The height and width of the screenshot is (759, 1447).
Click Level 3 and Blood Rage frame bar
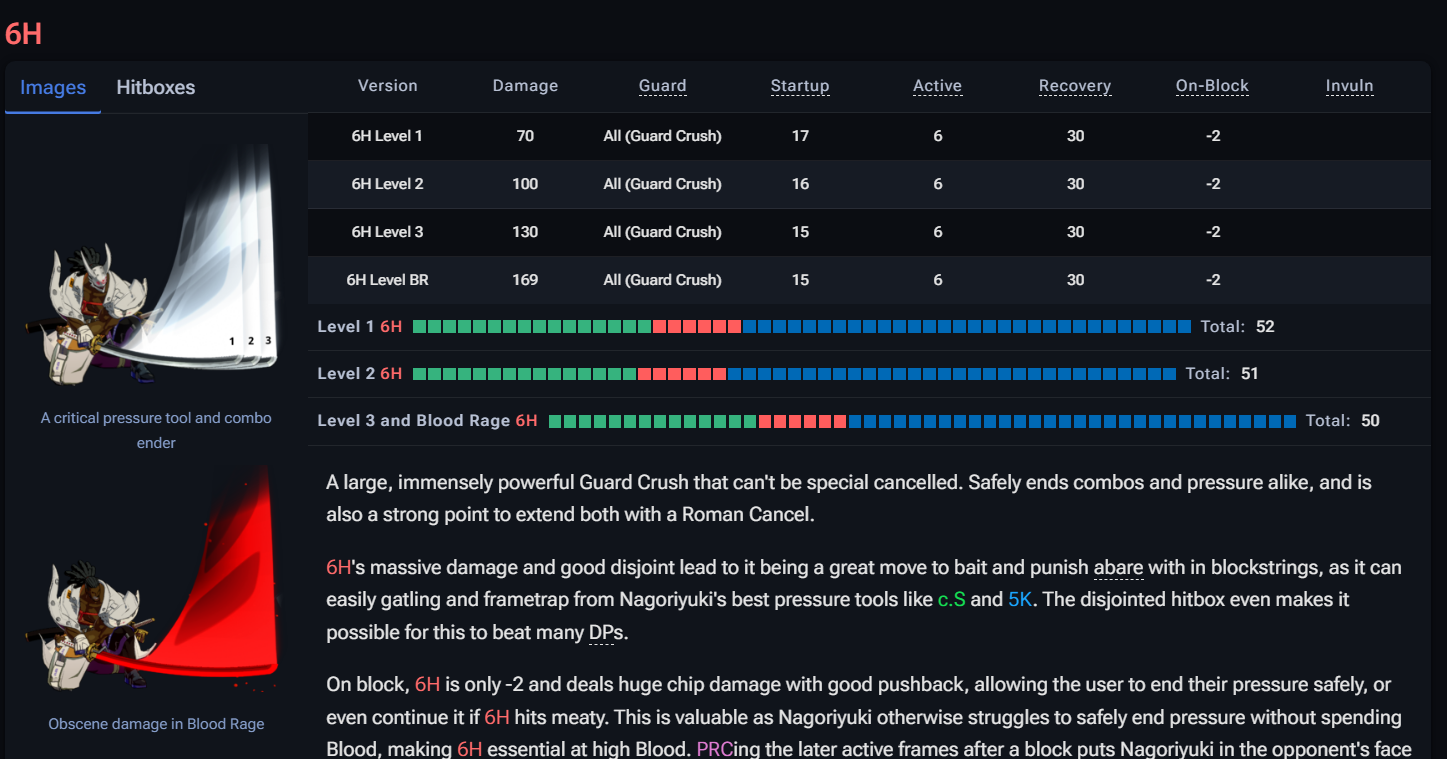click(922, 421)
